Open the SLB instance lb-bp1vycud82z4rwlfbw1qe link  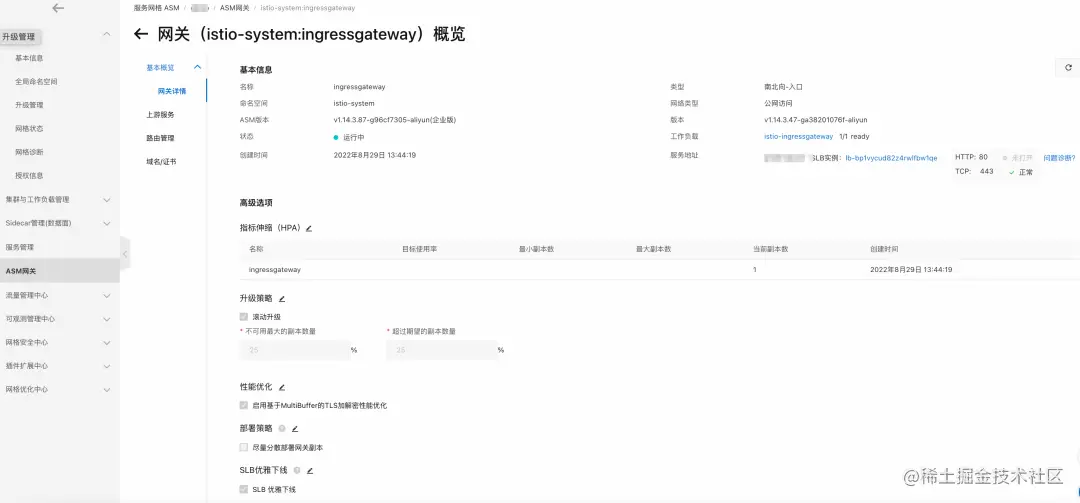pos(891,158)
